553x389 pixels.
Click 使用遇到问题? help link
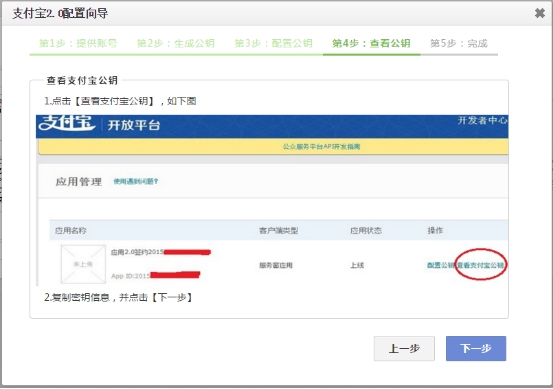pyautogui.click(x=136, y=181)
